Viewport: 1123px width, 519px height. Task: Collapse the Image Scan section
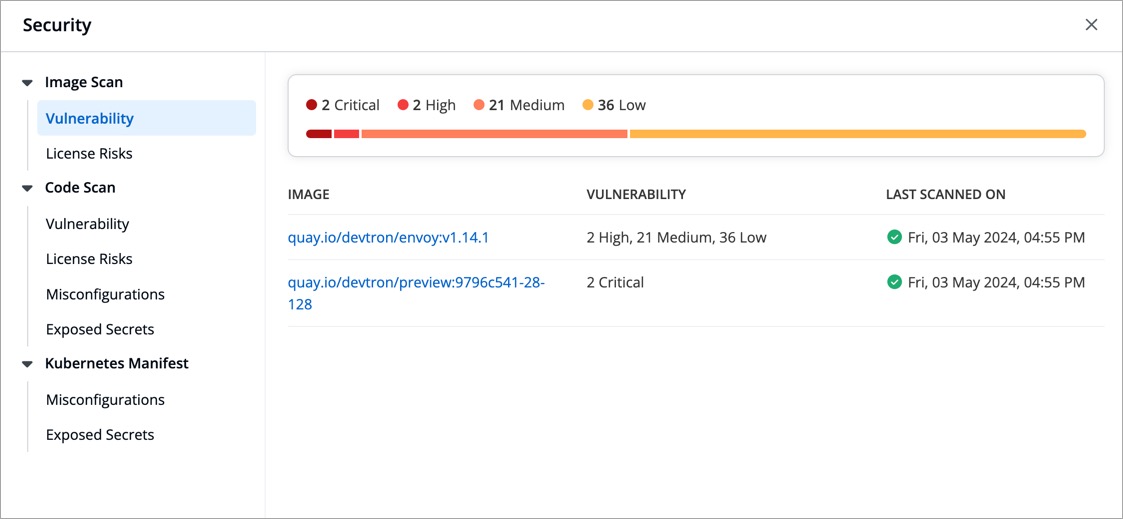click(x=28, y=83)
